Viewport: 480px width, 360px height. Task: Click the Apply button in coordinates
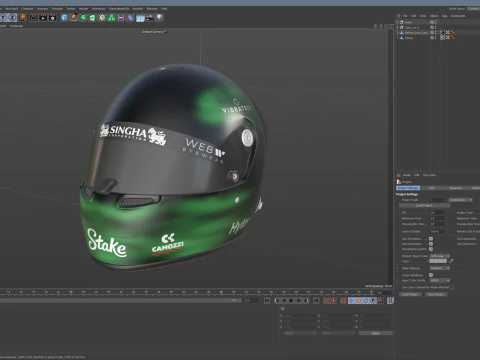(x=376, y=333)
